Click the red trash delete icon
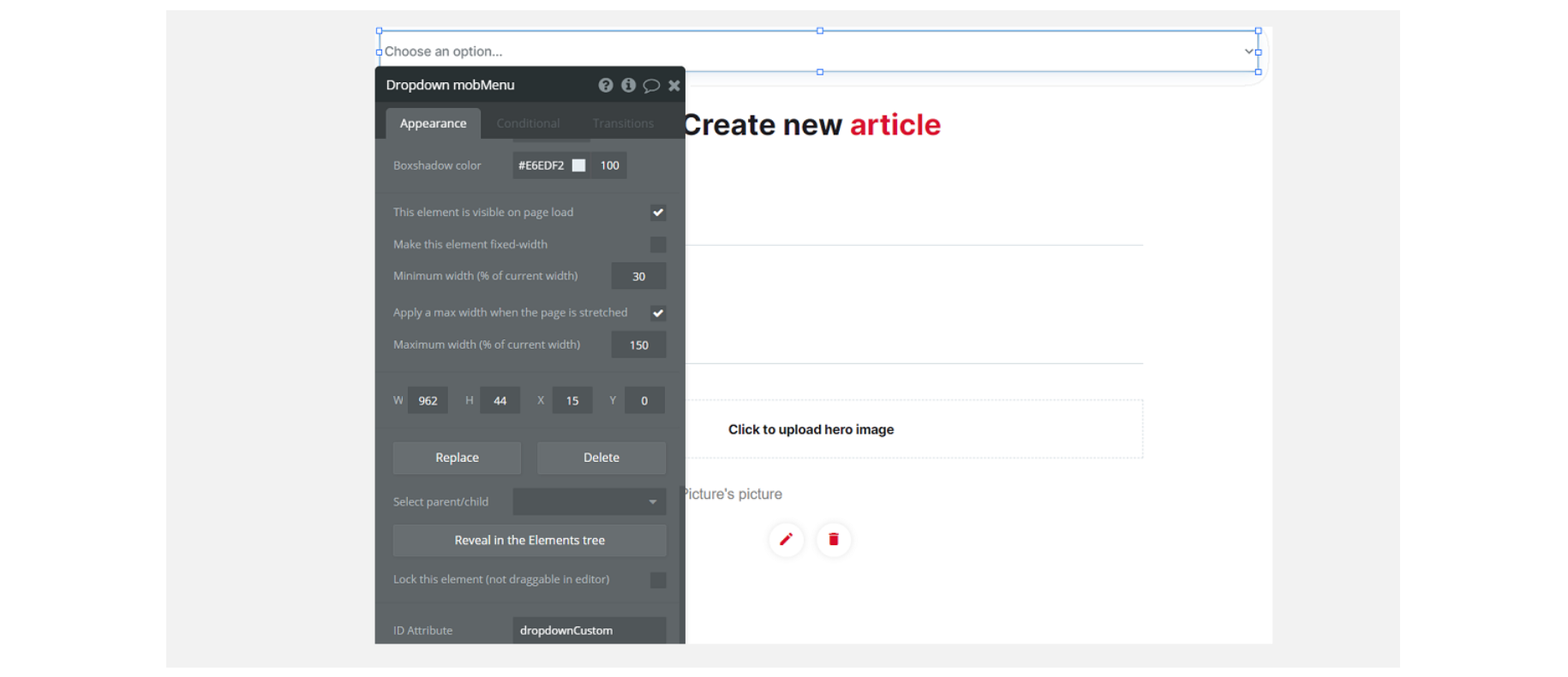 click(834, 539)
